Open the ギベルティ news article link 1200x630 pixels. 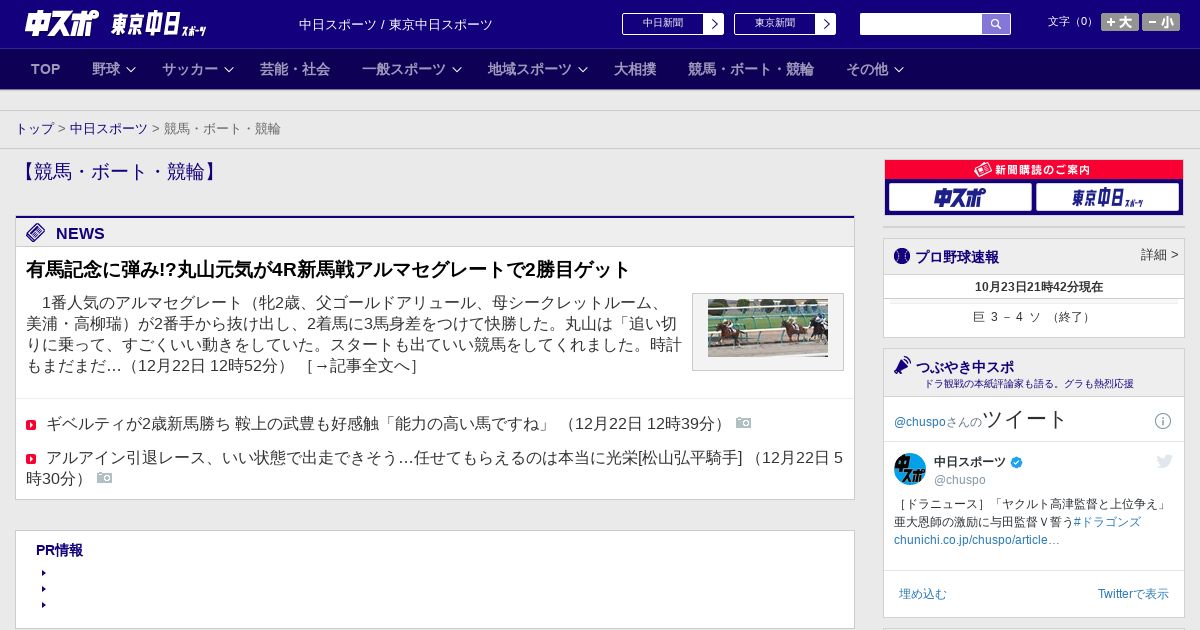tap(298, 424)
